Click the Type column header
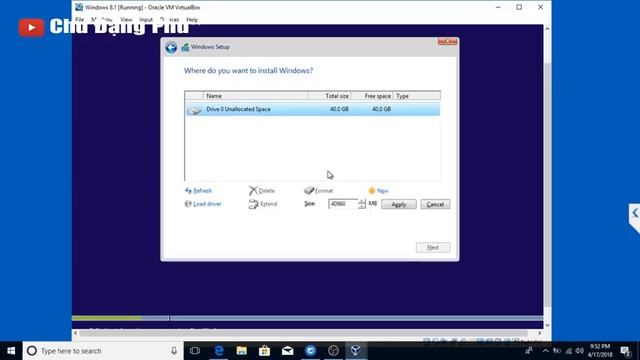640x360 pixels. 417,96
